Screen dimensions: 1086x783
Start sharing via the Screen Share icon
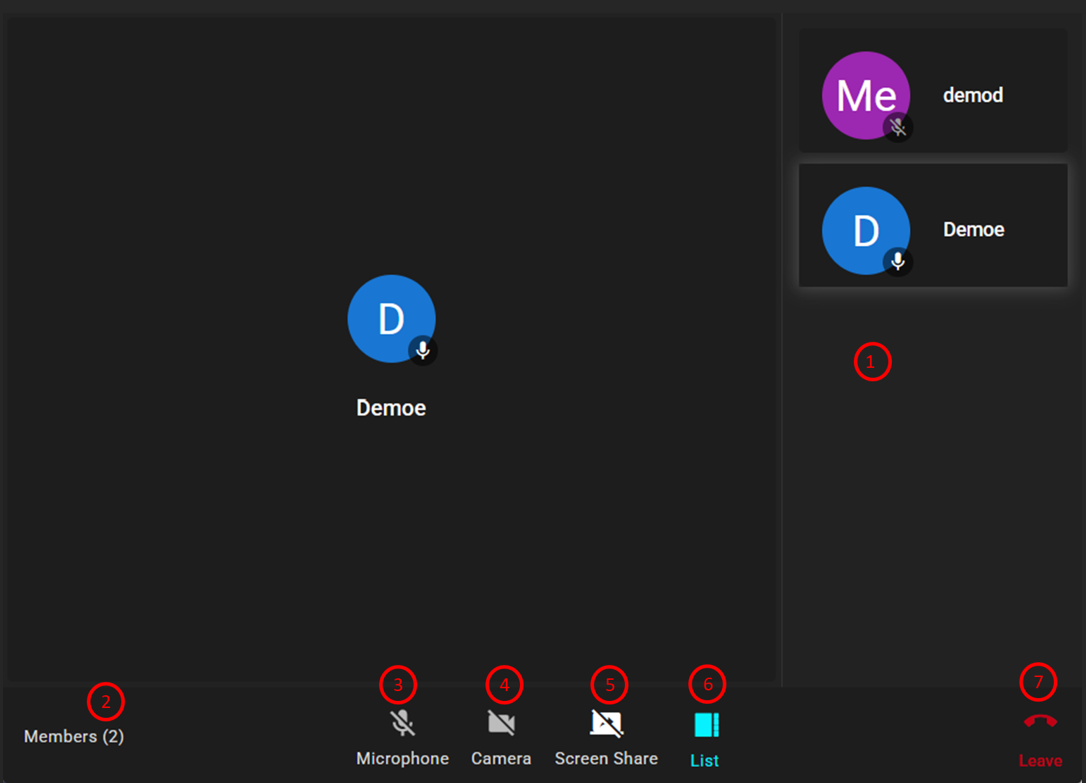click(607, 723)
